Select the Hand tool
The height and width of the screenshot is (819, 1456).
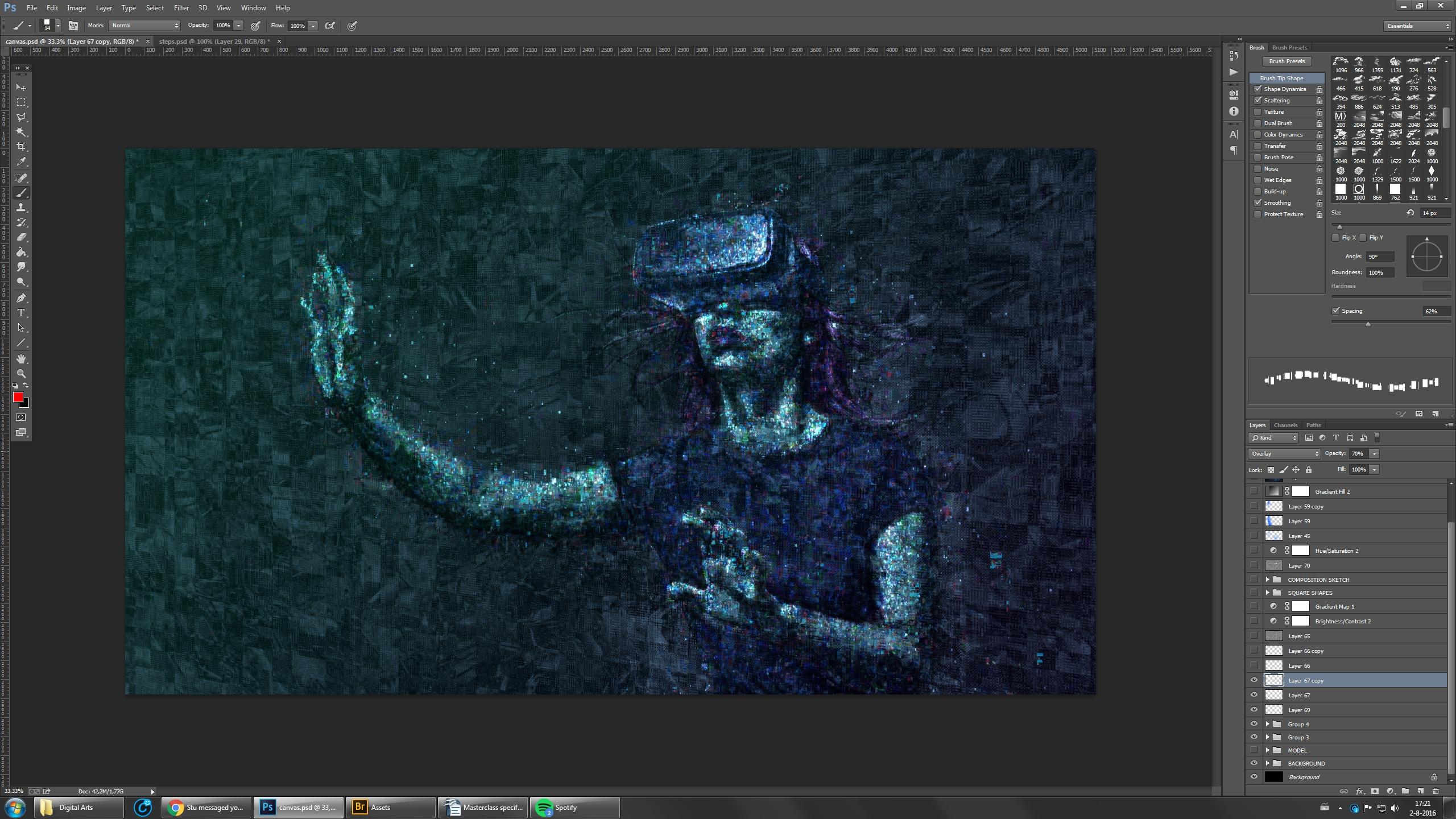(x=21, y=359)
